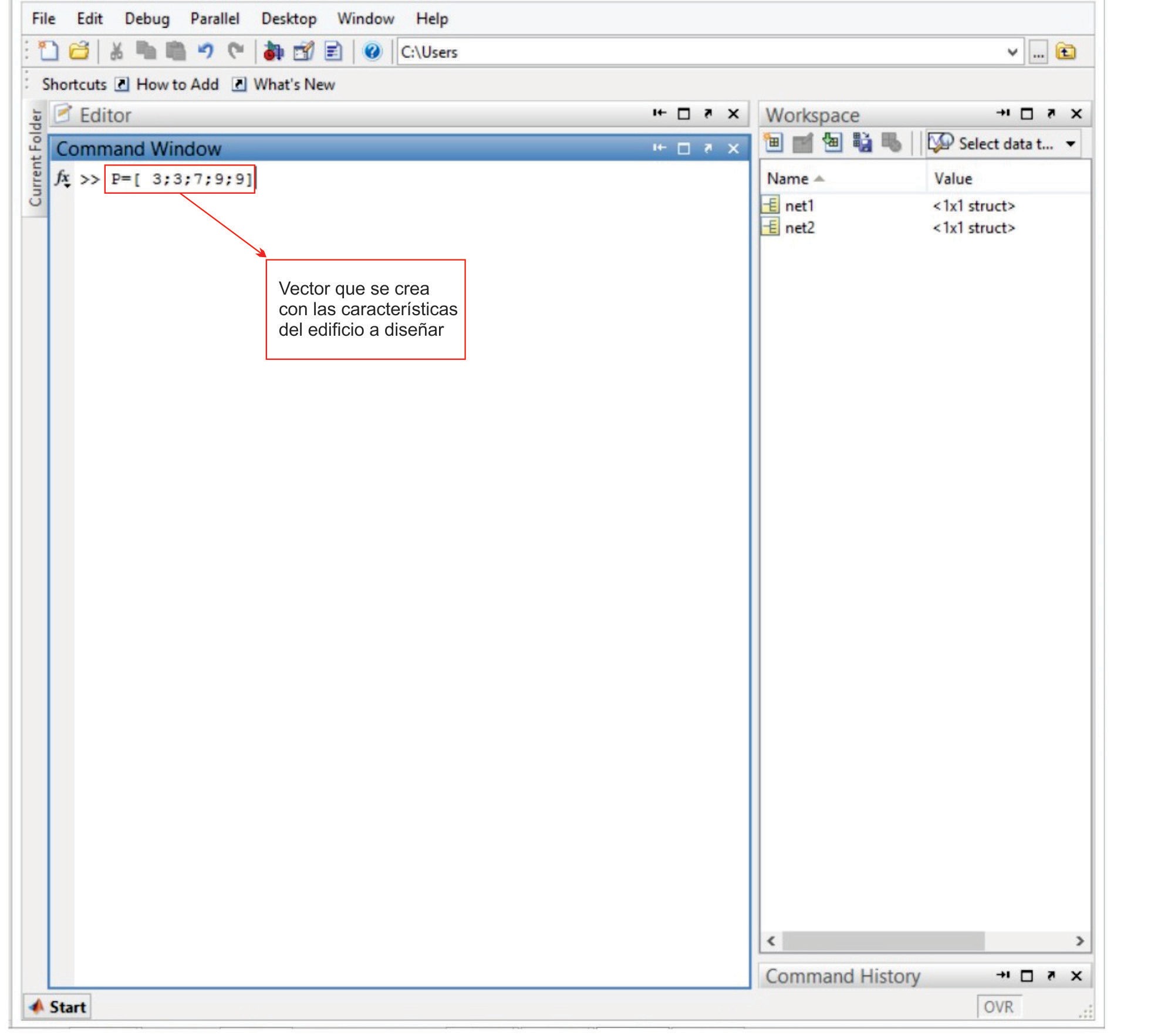Open Simulink library icon in toolbar
The width and height of the screenshot is (1151, 1036).
point(273,52)
